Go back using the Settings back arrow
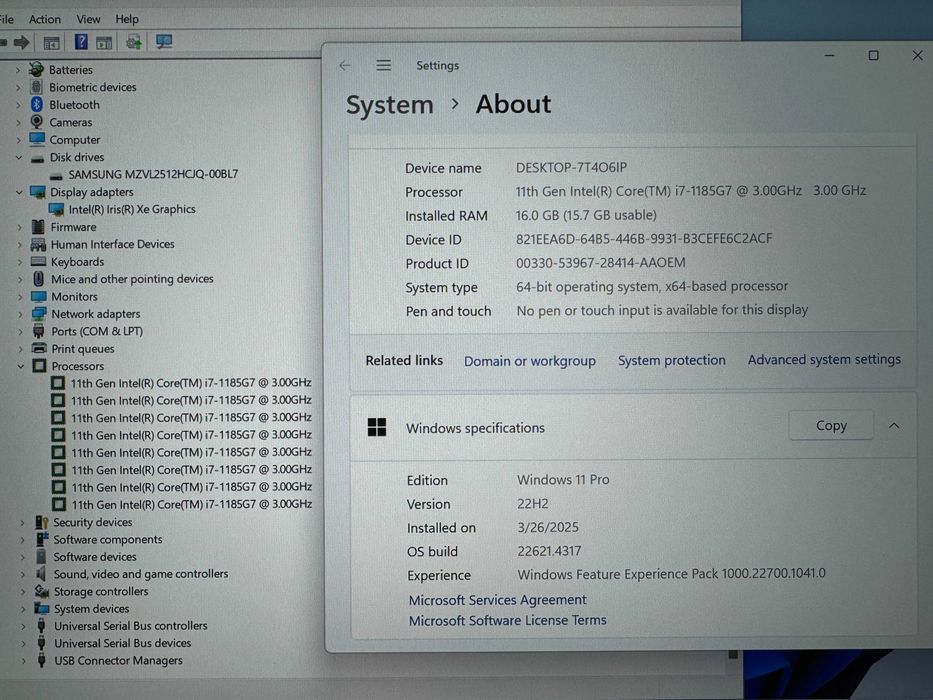 point(345,65)
